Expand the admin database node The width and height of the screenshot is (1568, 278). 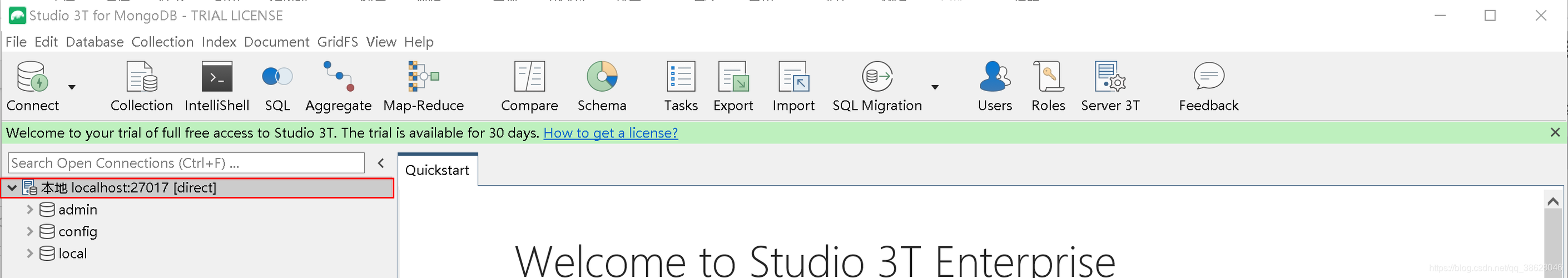tap(30, 210)
